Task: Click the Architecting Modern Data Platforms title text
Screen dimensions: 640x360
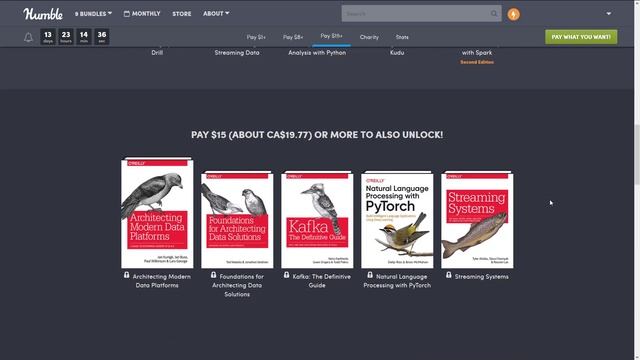Action: click(x=161, y=281)
